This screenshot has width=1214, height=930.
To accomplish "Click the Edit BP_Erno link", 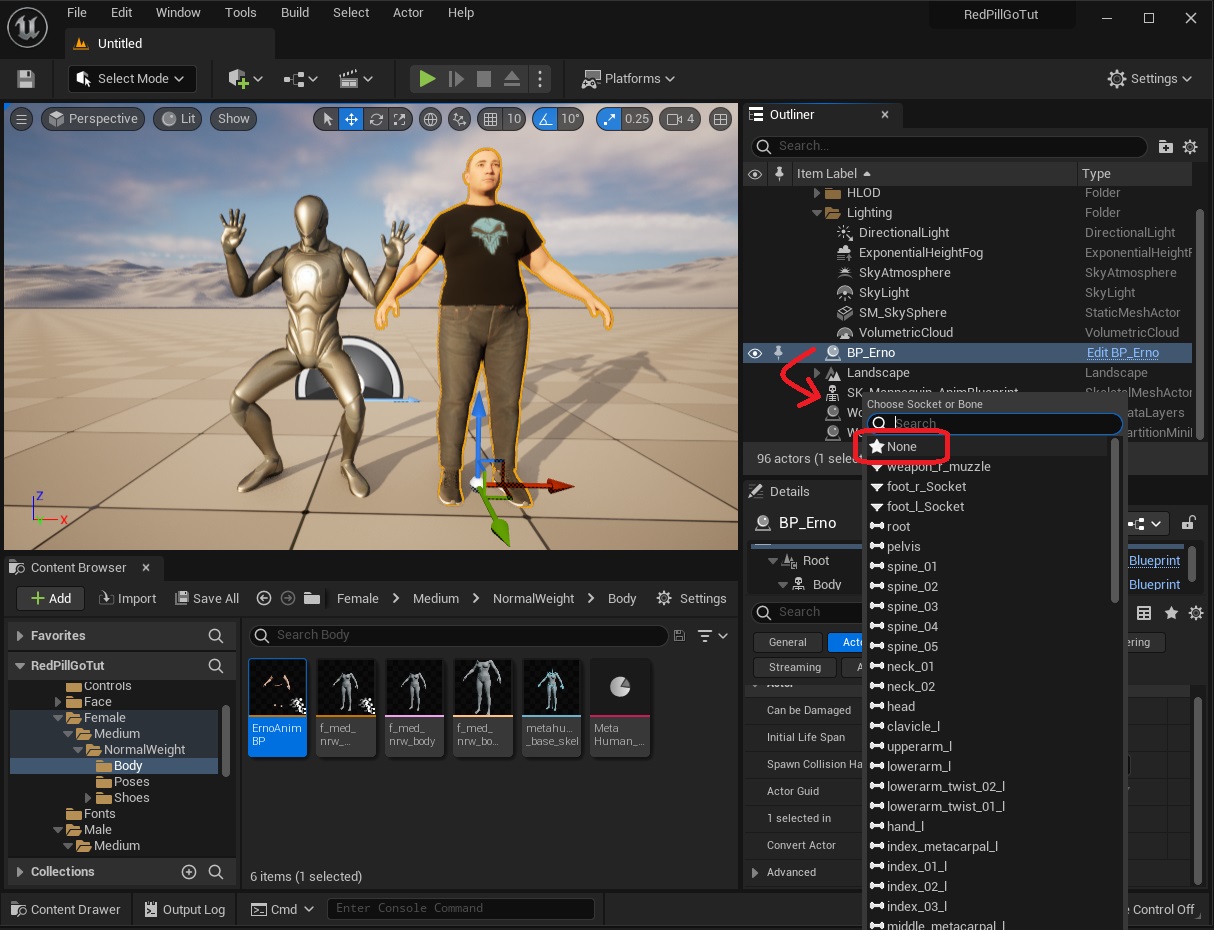I will point(1122,353).
